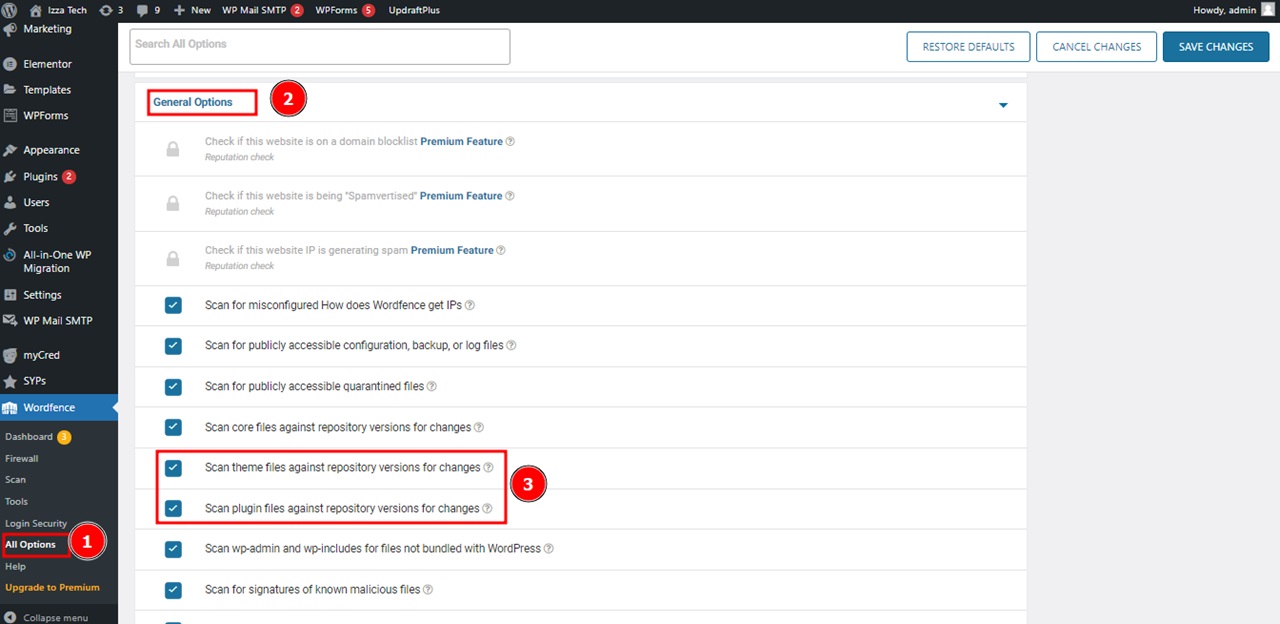Viewport: 1280px width, 624px height.
Task: Click RESTORE DEFAULTS button
Action: (968, 47)
